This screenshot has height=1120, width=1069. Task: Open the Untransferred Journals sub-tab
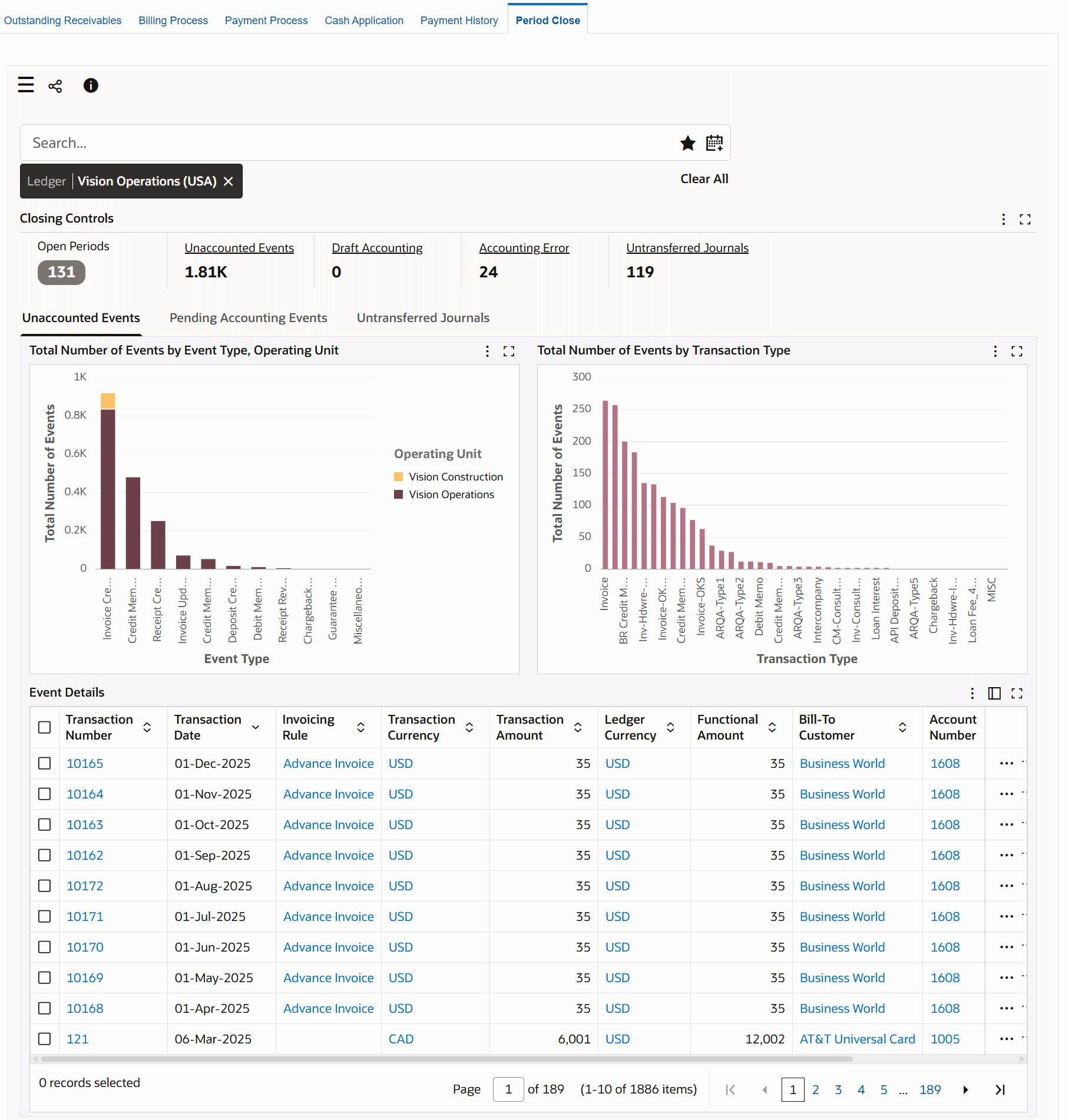tap(423, 318)
